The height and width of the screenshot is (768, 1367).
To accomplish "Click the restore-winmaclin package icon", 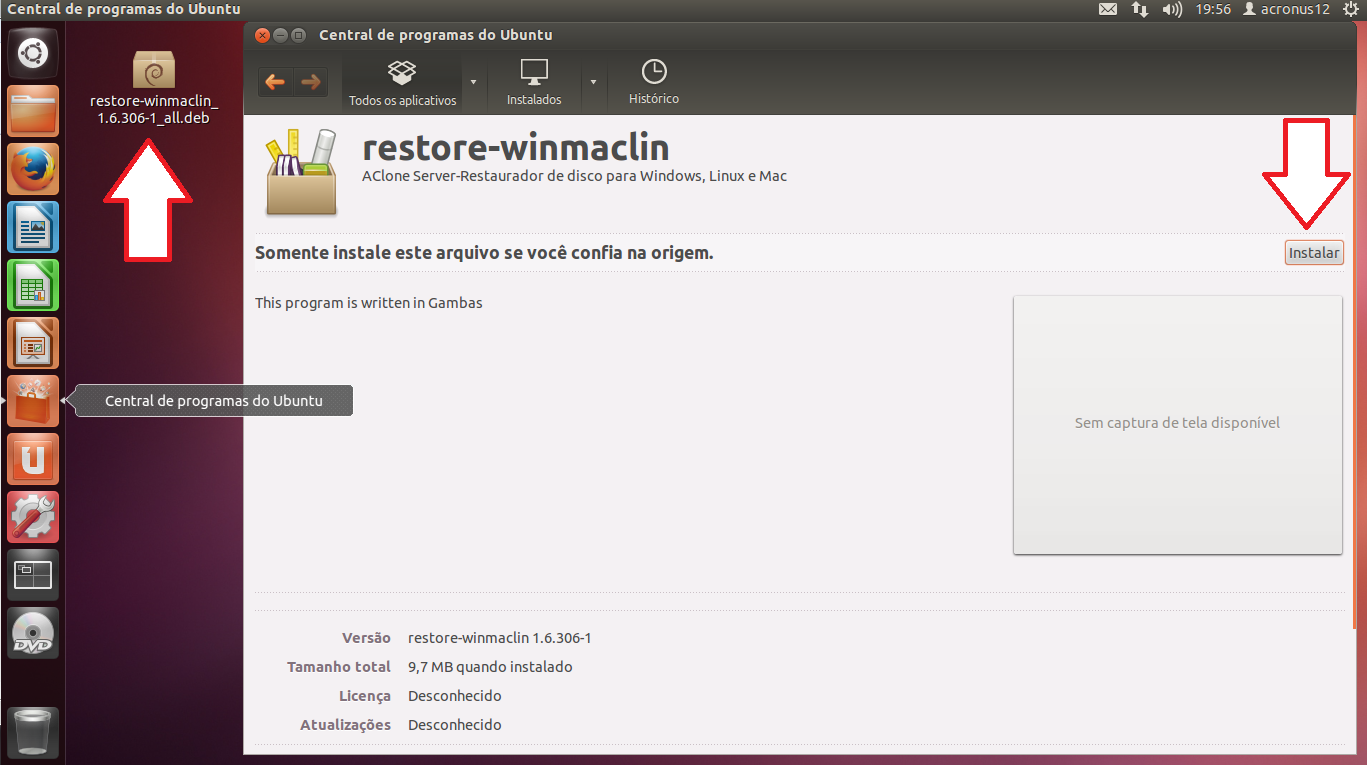I will point(302,172).
